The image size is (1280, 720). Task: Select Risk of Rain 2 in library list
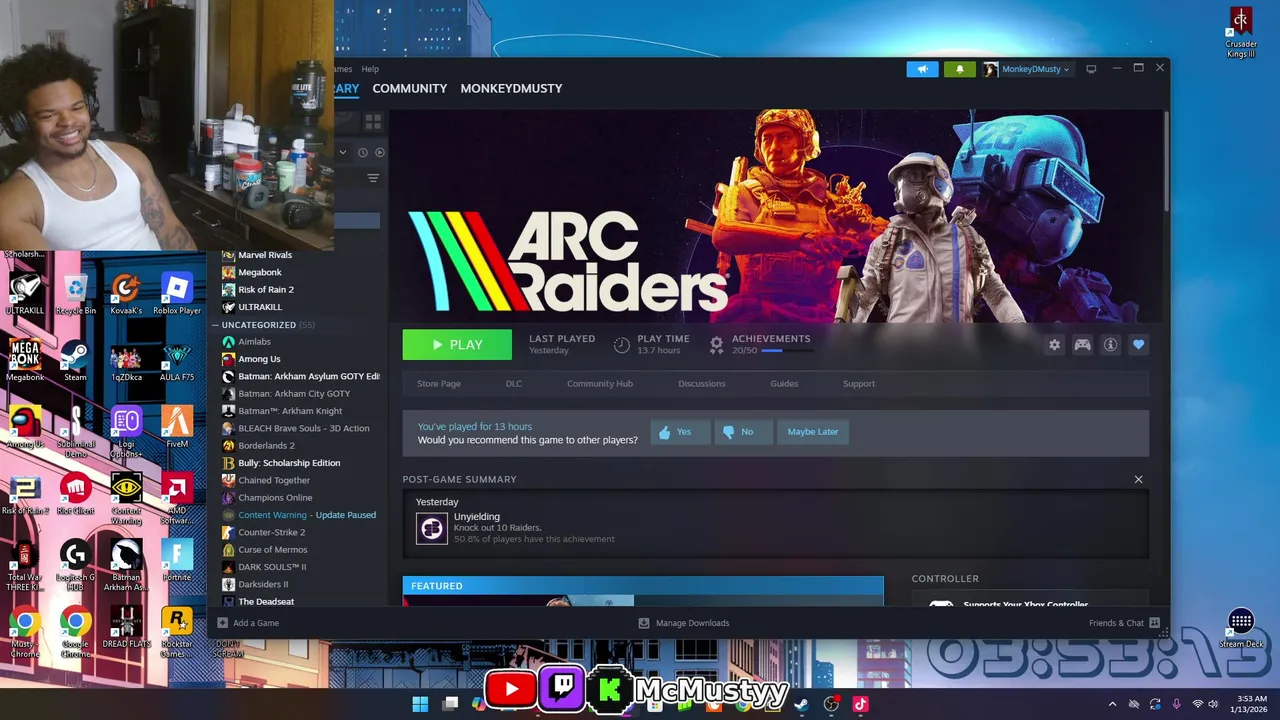pyautogui.click(x=265, y=290)
